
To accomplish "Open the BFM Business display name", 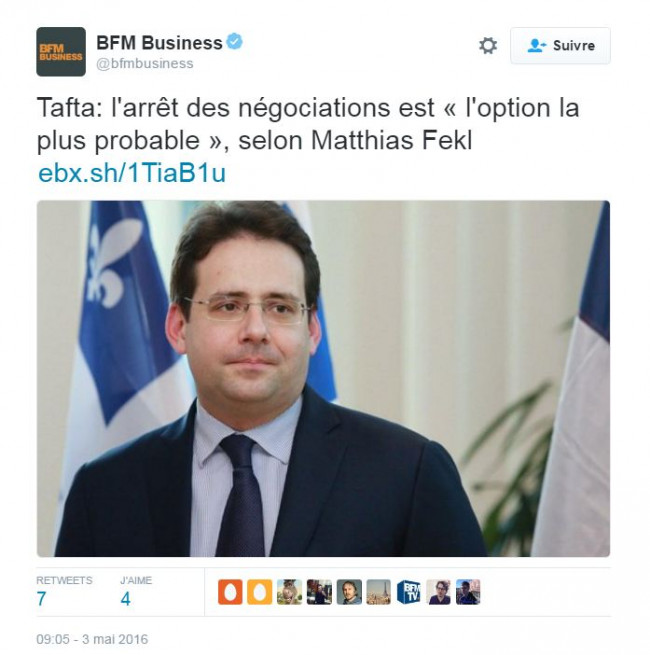I will tap(159, 43).
